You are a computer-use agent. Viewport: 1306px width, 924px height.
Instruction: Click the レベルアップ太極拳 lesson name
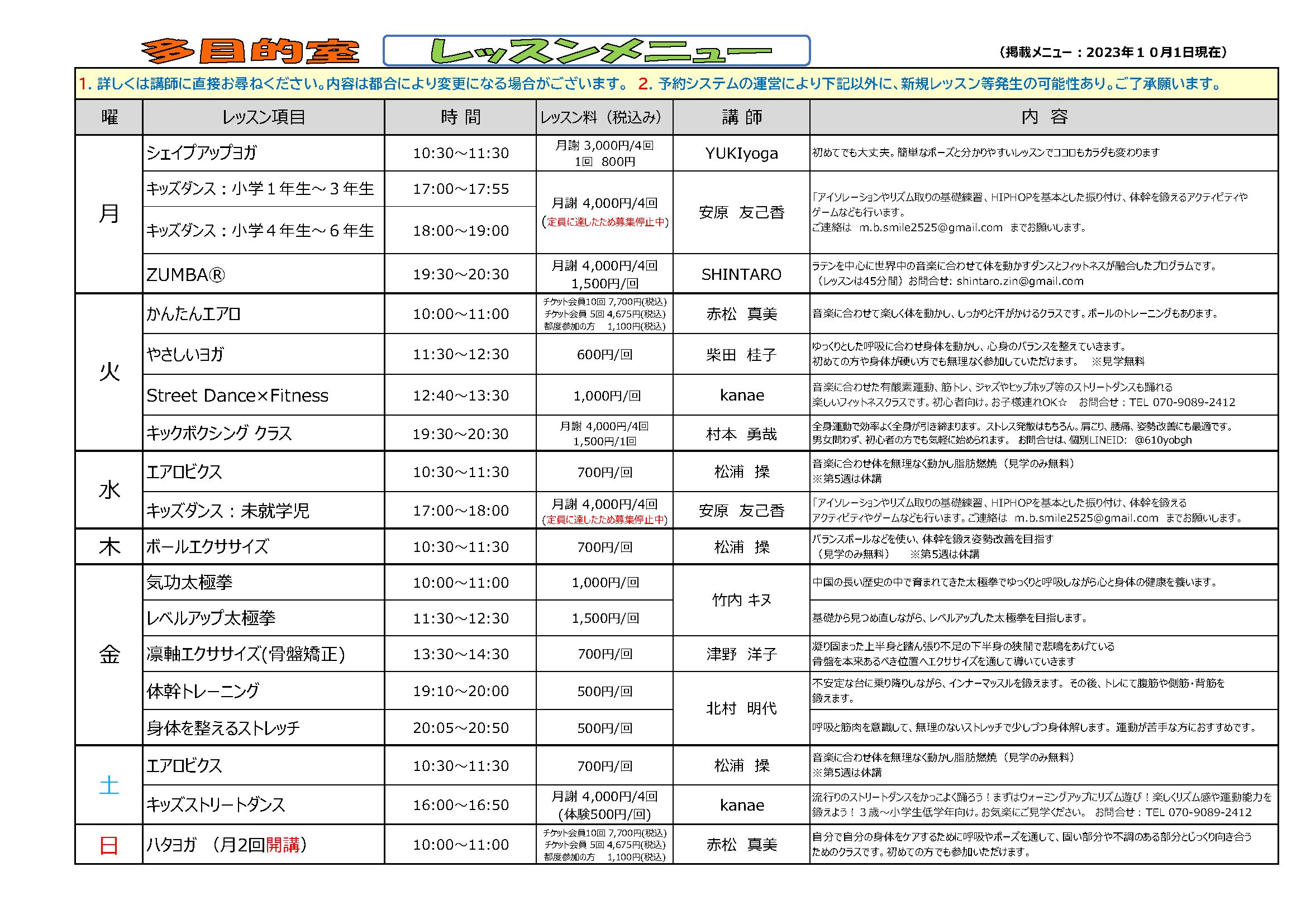click(x=211, y=618)
